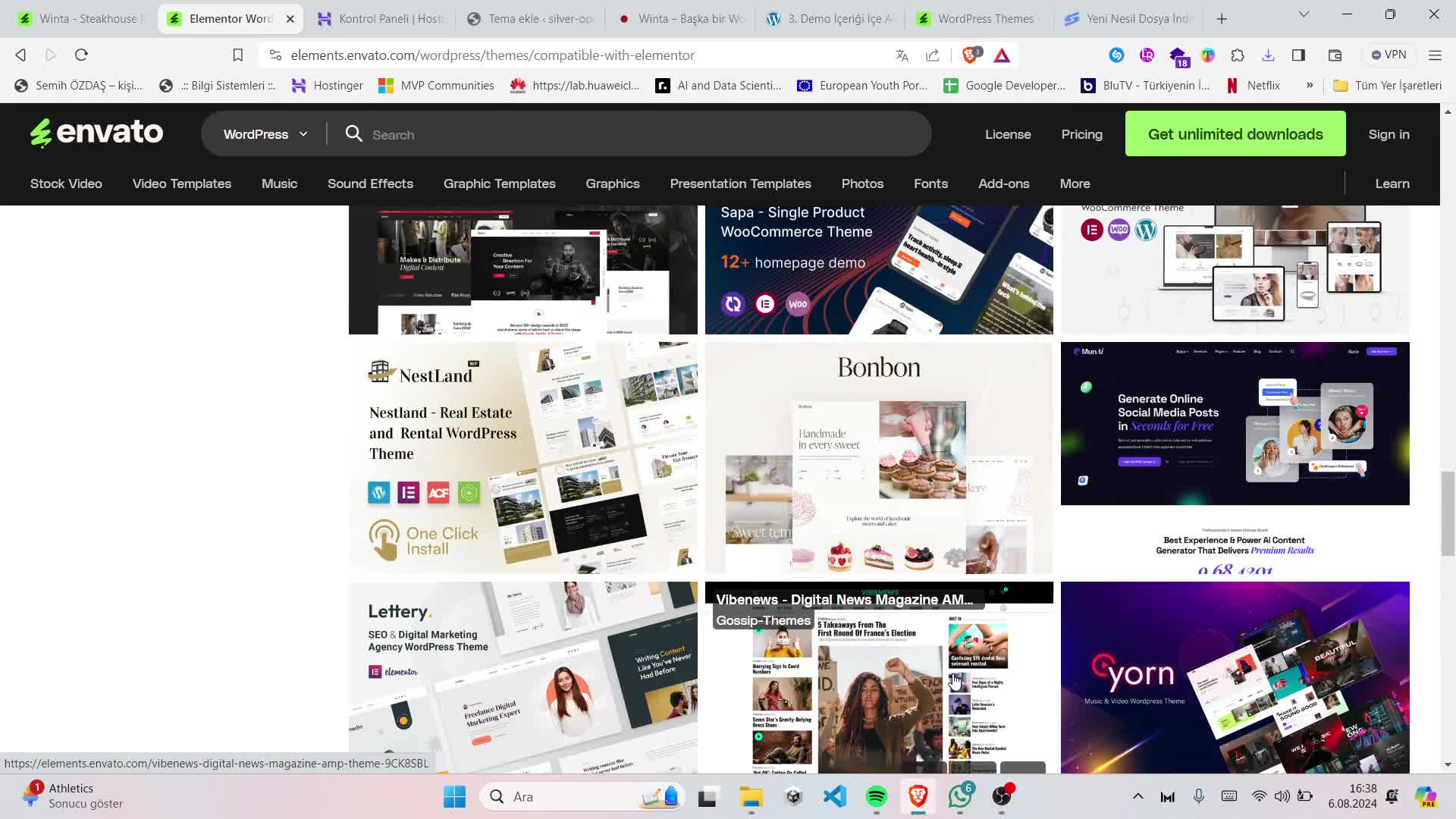This screenshot has height=819, width=1456.
Task: Switch to WordPress Themes tab
Action: coord(980,19)
